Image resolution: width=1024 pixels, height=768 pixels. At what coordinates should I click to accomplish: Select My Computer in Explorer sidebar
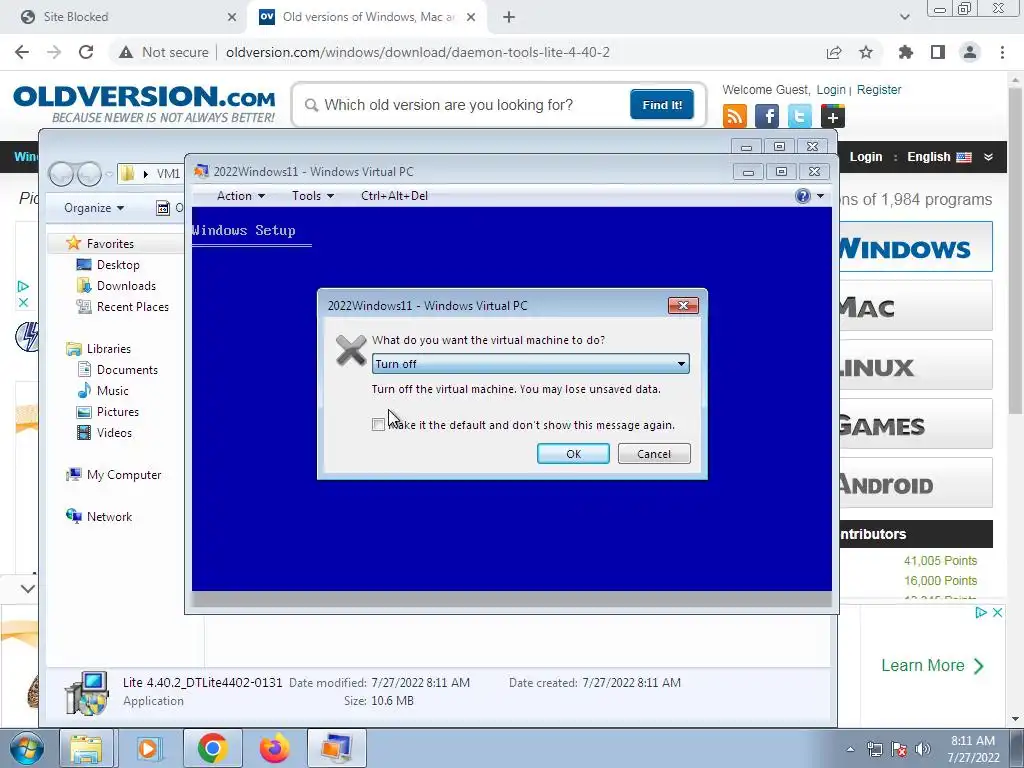pos(124,475)
